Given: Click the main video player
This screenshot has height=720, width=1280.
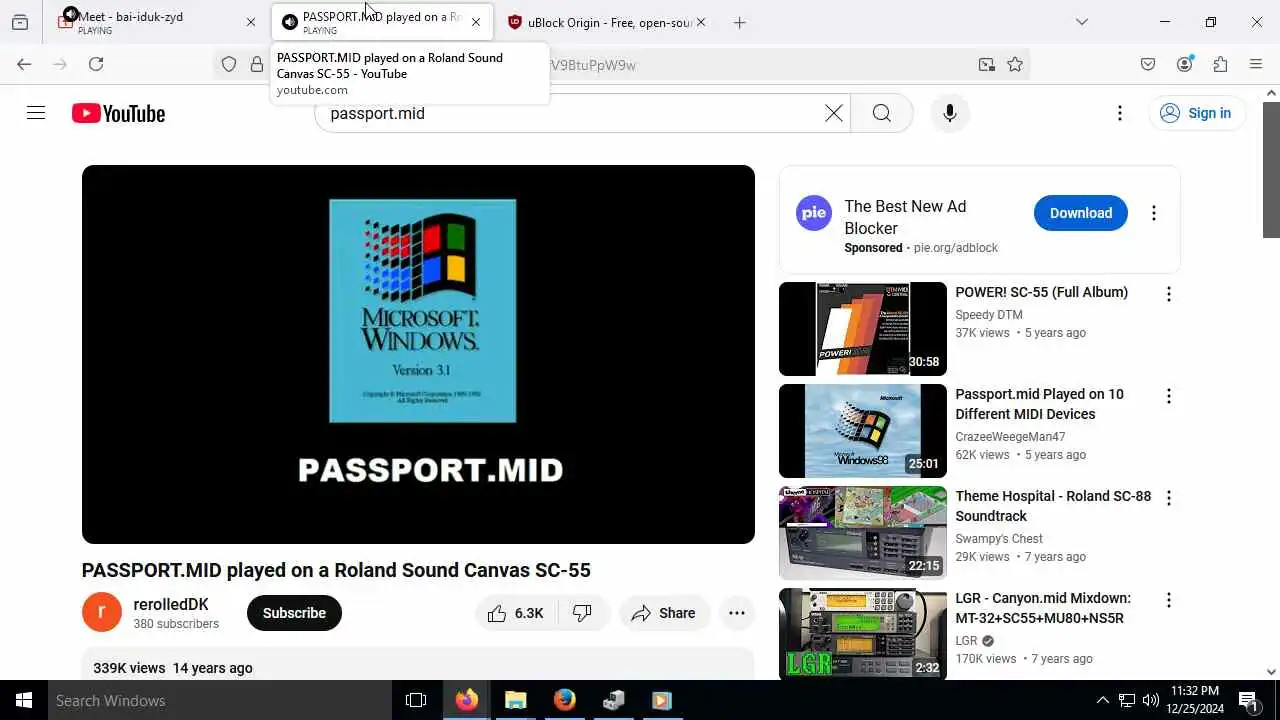Looking at the screenshot, I should [418, 354].
